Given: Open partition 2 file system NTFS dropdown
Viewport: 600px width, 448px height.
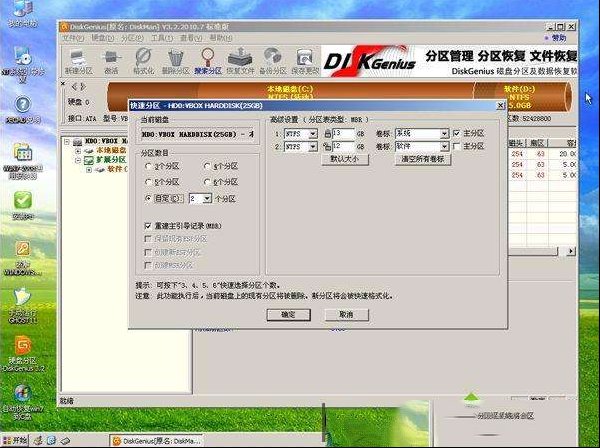Looking at the screenshot, I should point(313,147).
